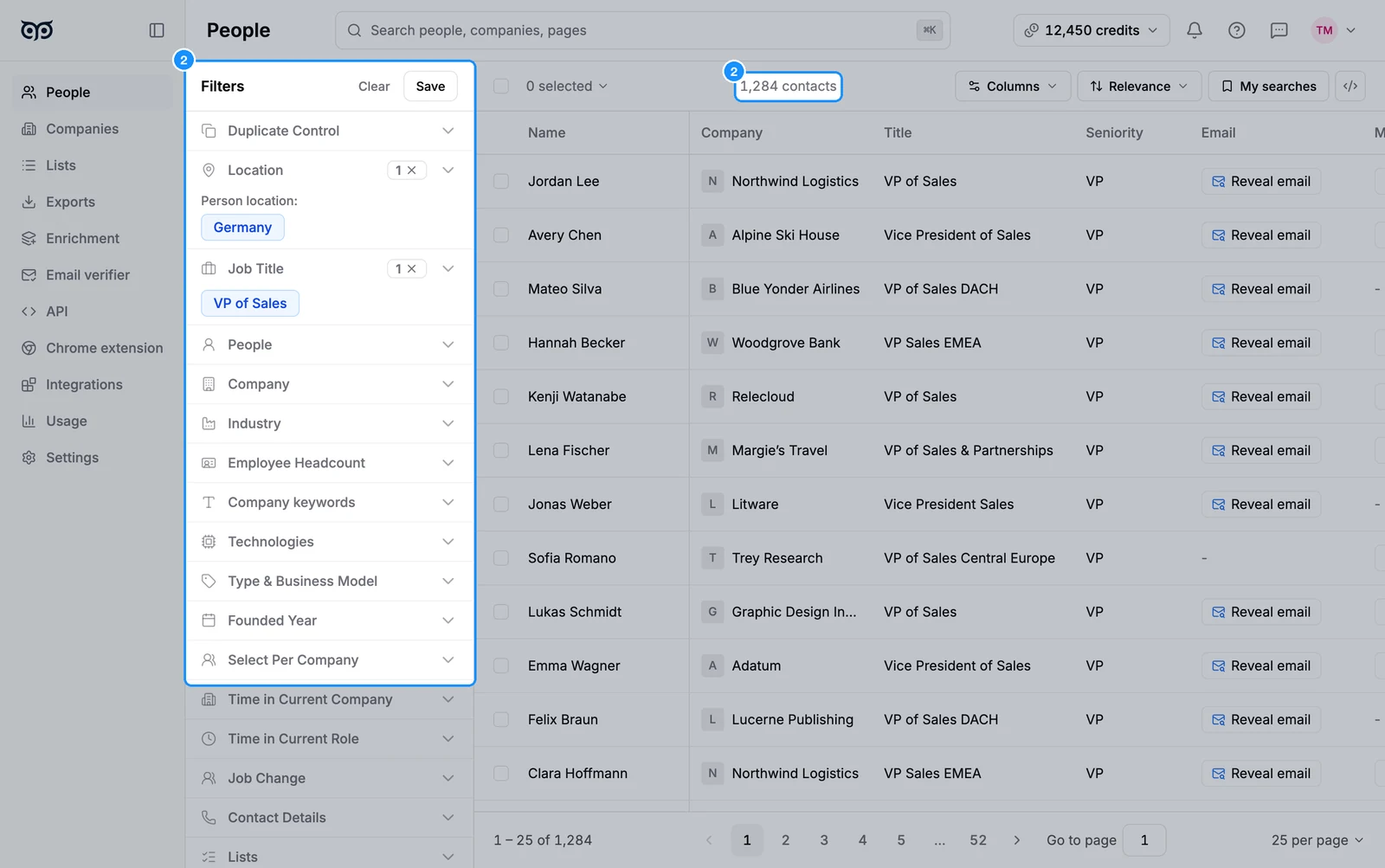Click the search magnifier icon
Viewport: 1385px width, 868px height.
tap(354, 30)
